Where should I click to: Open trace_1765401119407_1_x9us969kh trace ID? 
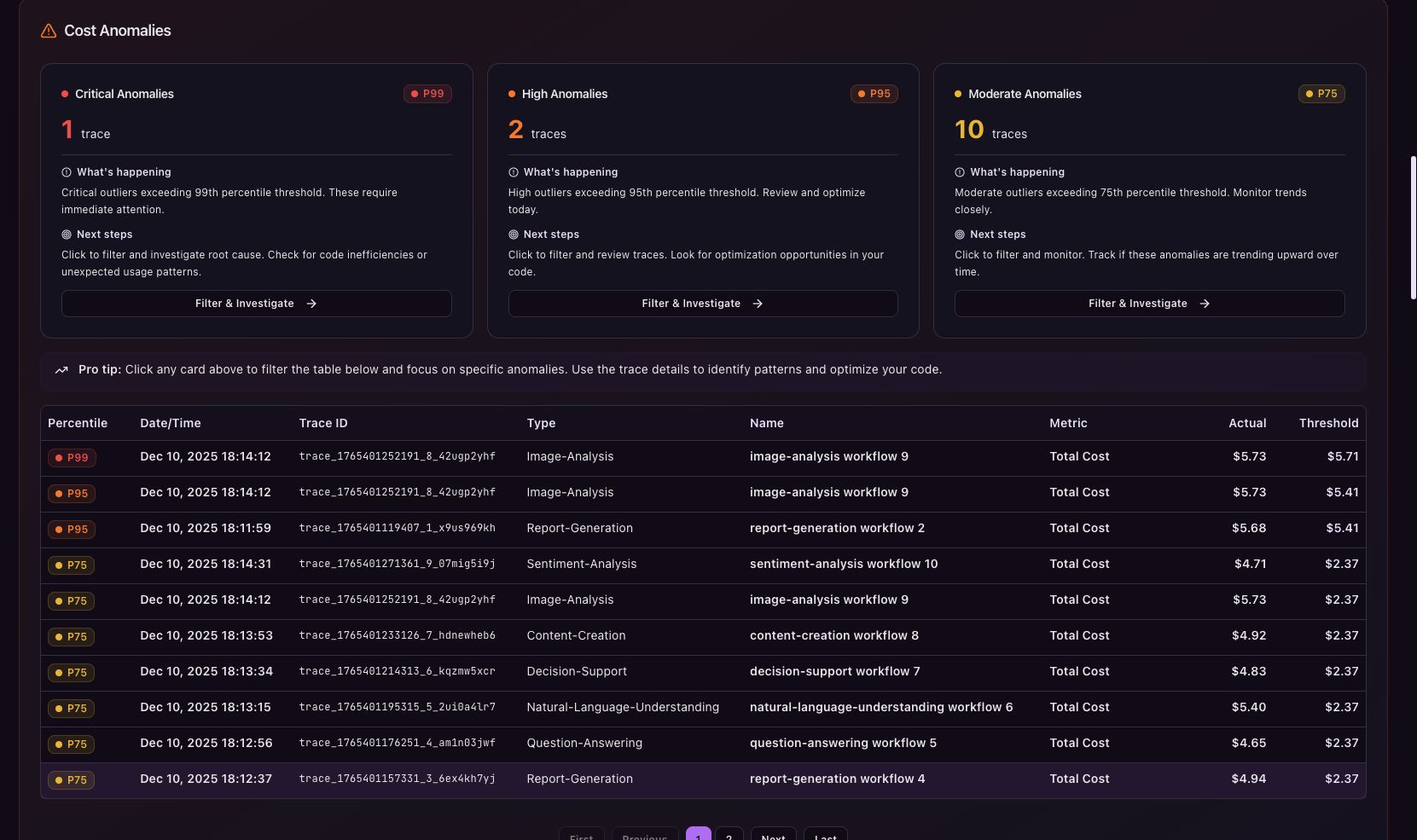click(x=397, y=528)
